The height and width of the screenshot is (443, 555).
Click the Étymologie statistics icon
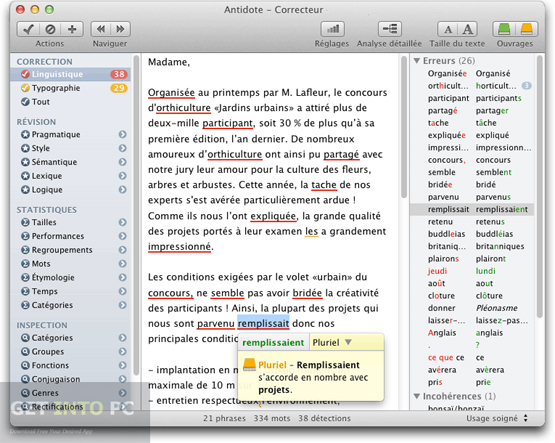click(x=25, y=277)
